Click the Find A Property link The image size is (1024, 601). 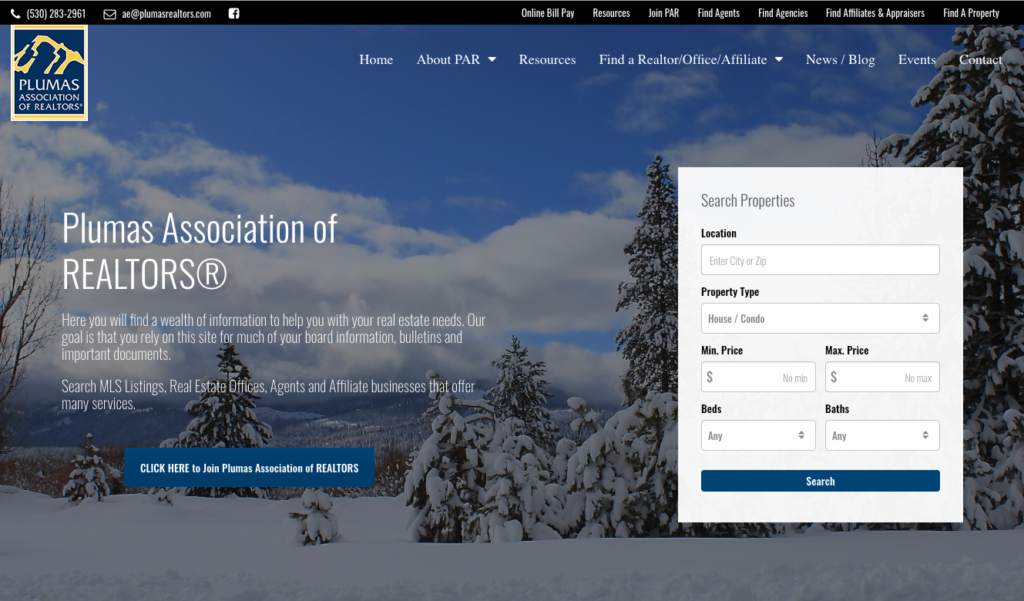pos(970,14)
